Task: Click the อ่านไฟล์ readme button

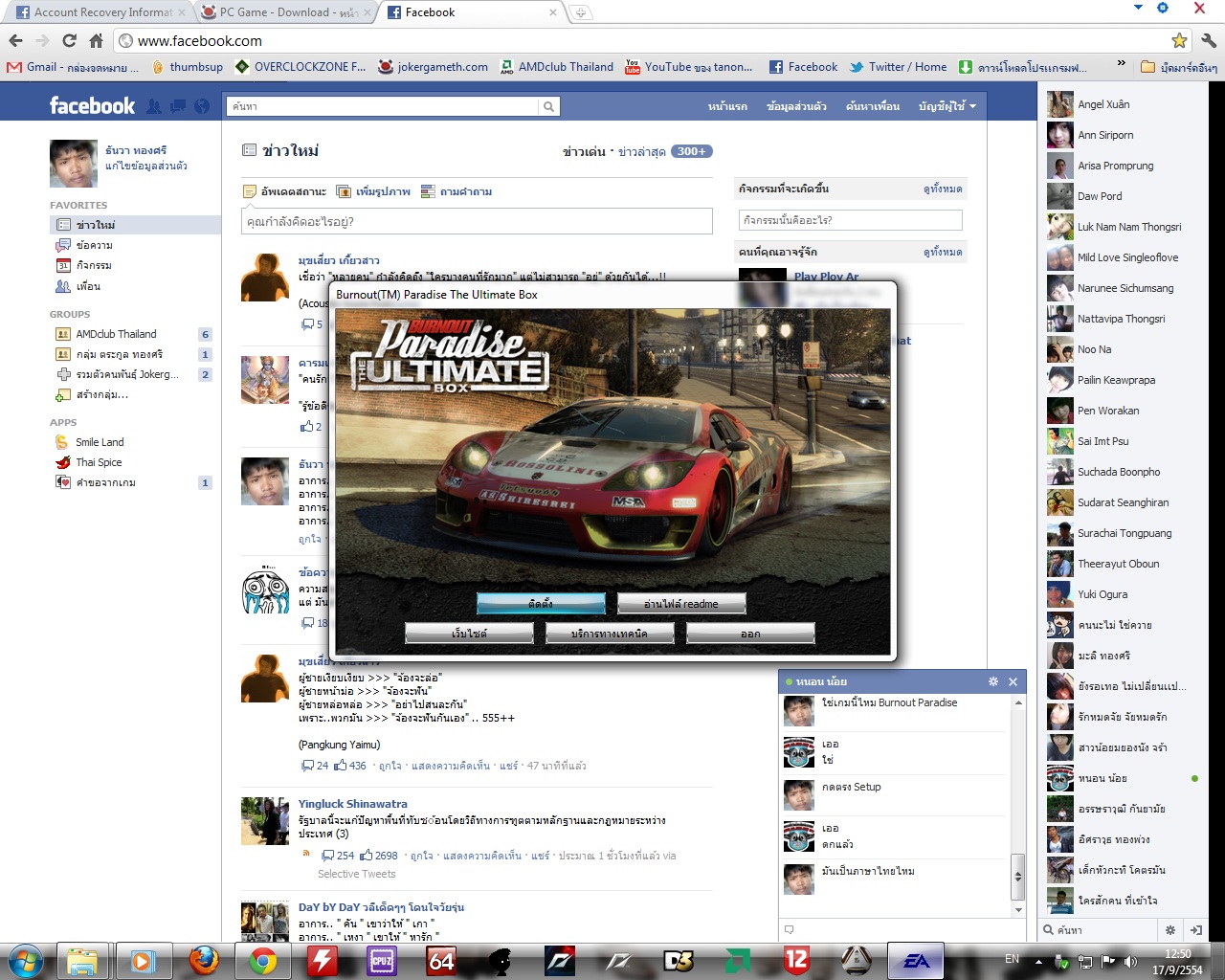Action: tap(680, 603)
